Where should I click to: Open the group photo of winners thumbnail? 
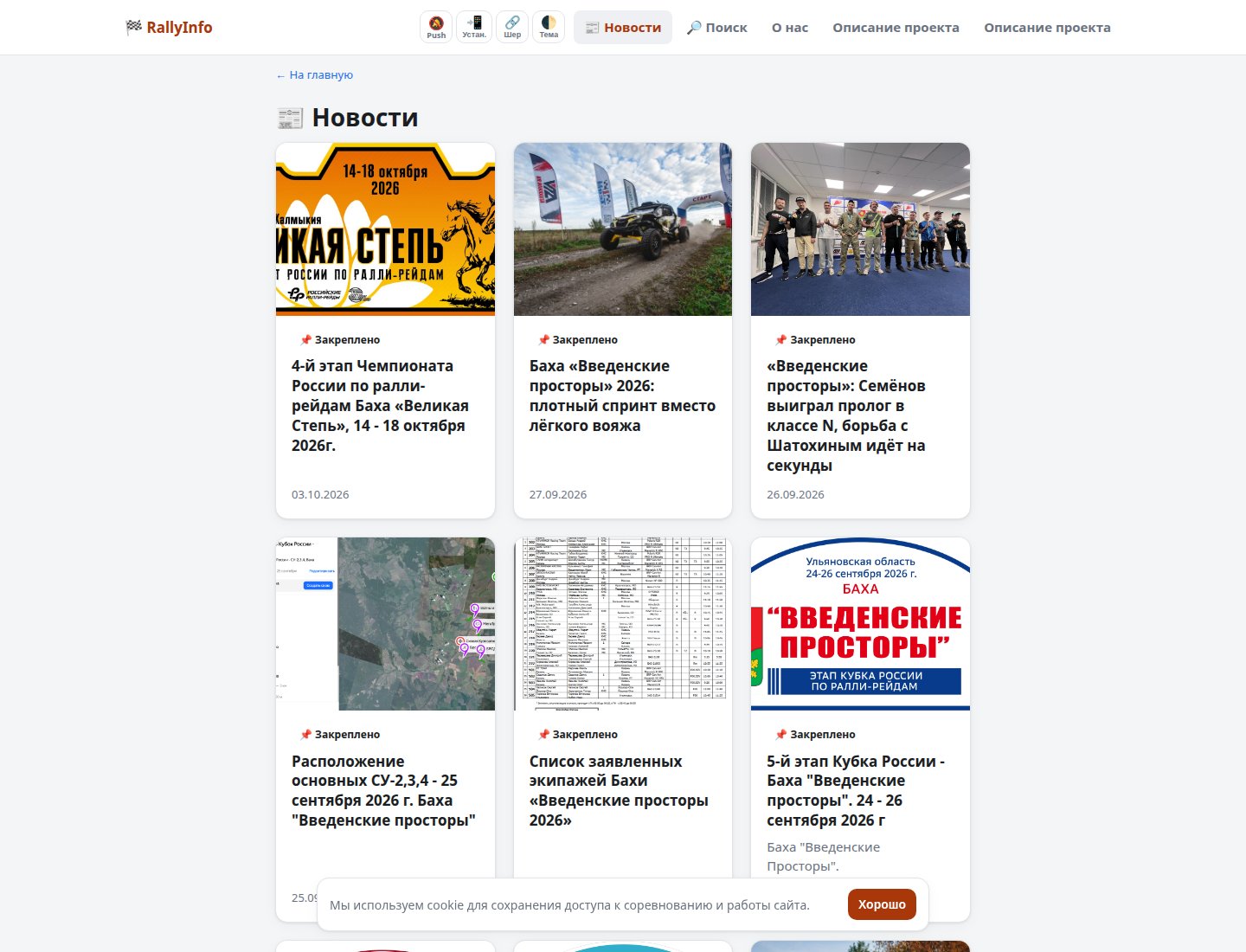(x=860, y=229)
